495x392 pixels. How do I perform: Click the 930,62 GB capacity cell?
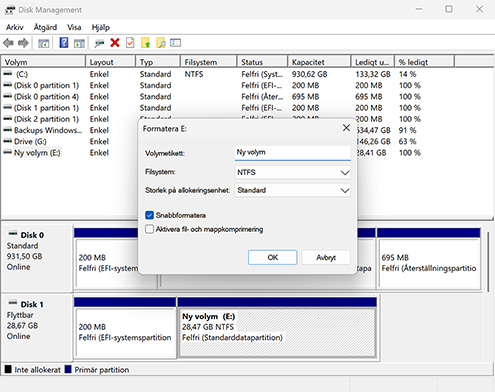tap(310, 74)
